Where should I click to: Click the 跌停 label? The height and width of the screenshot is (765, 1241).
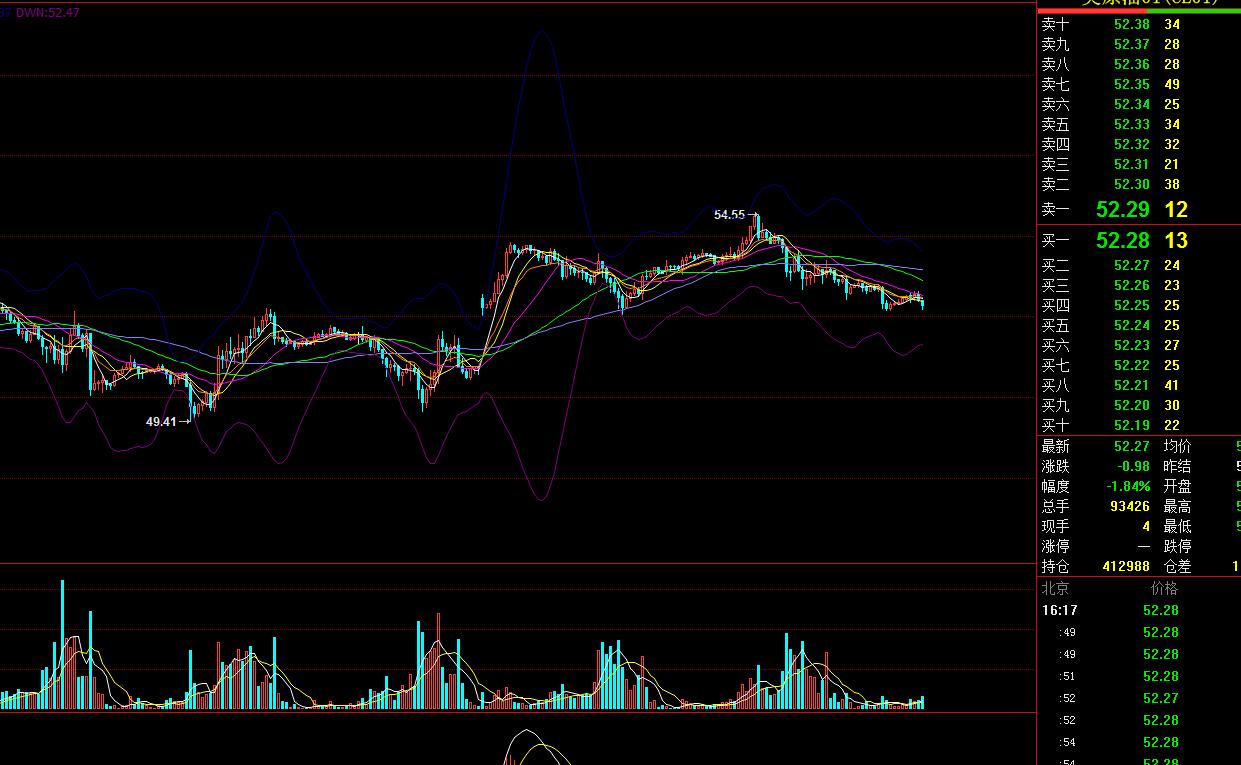tap(1177, 546)
